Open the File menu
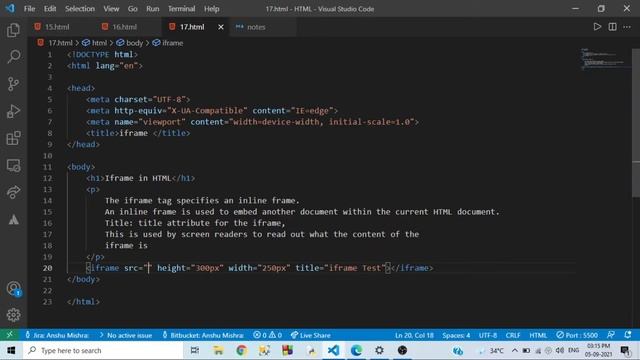This screenshot has width=640, height=360. click(29, 9)
